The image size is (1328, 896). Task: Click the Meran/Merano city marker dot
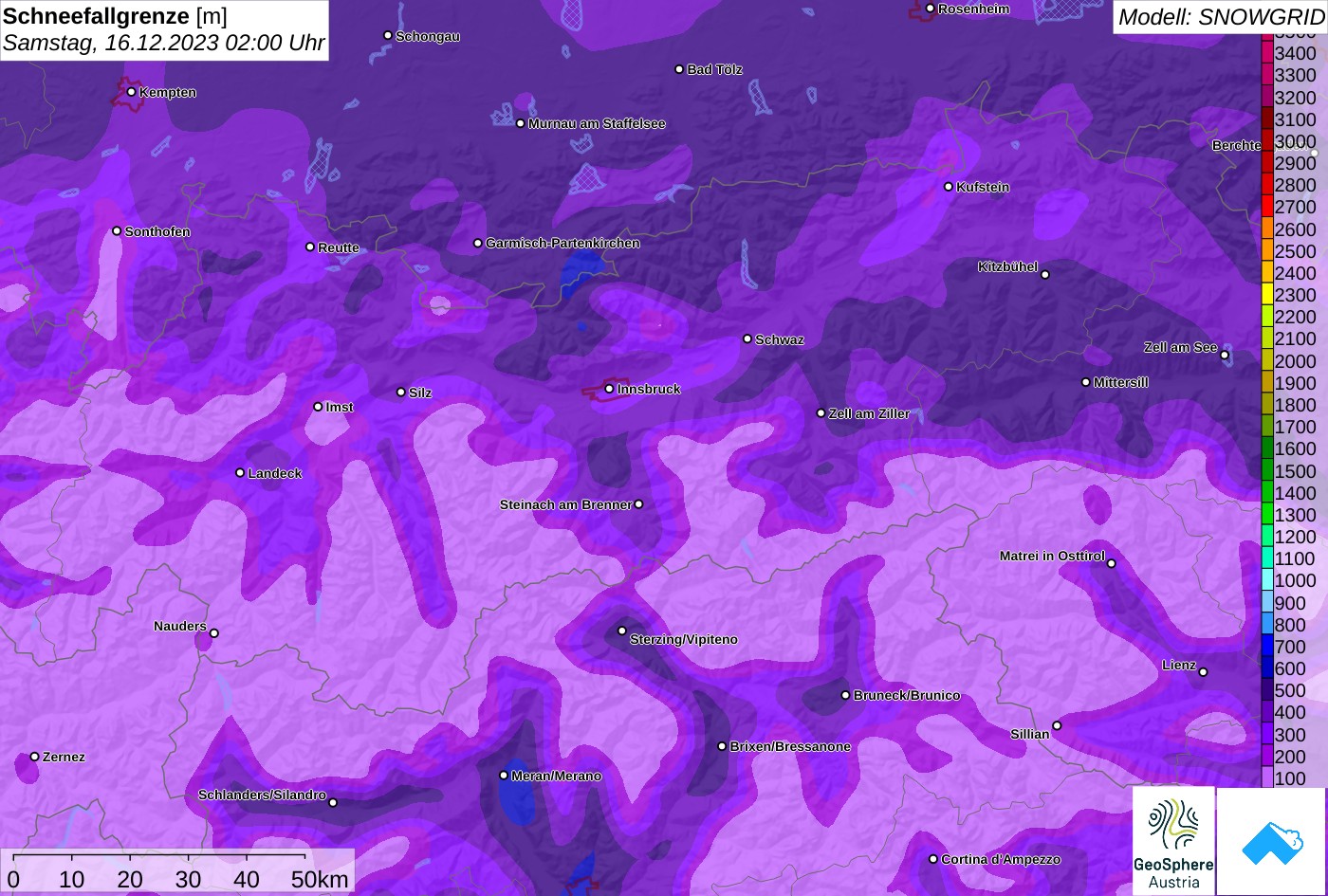(x=504, y=776)
